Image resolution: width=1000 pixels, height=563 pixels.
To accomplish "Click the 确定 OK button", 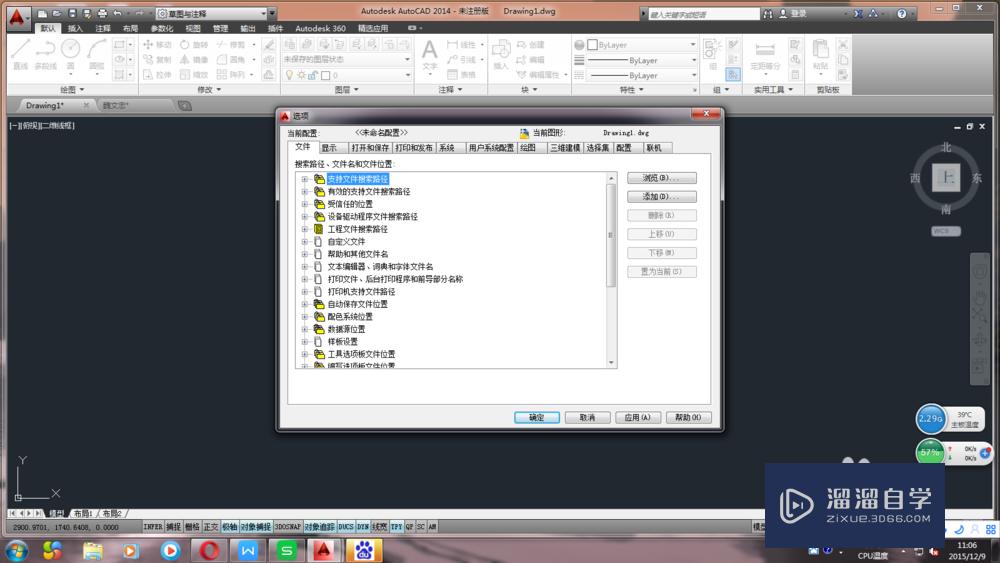I will coord(536,418).
